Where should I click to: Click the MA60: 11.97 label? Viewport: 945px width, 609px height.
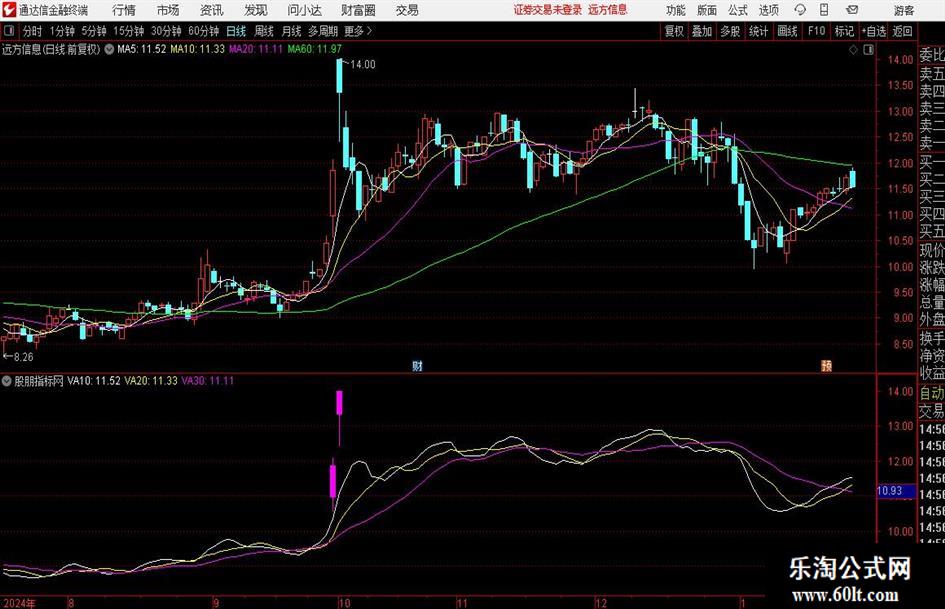coord(315,49)
